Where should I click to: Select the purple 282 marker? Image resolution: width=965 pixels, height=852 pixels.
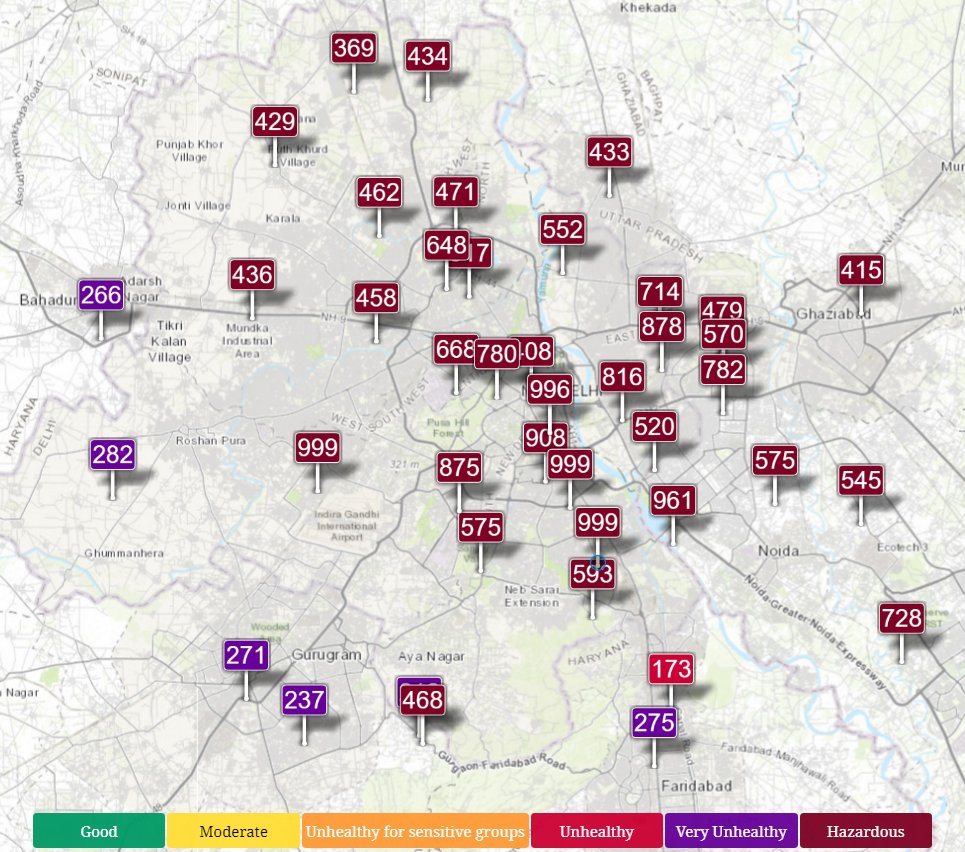click(113, 455)
